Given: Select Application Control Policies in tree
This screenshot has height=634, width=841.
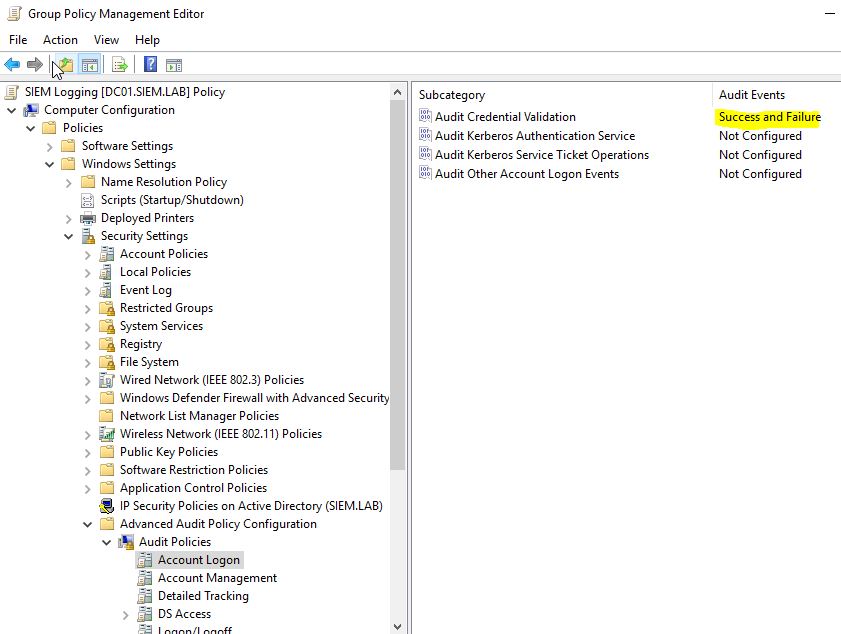Looking at the screenshot, I should 193,488.
